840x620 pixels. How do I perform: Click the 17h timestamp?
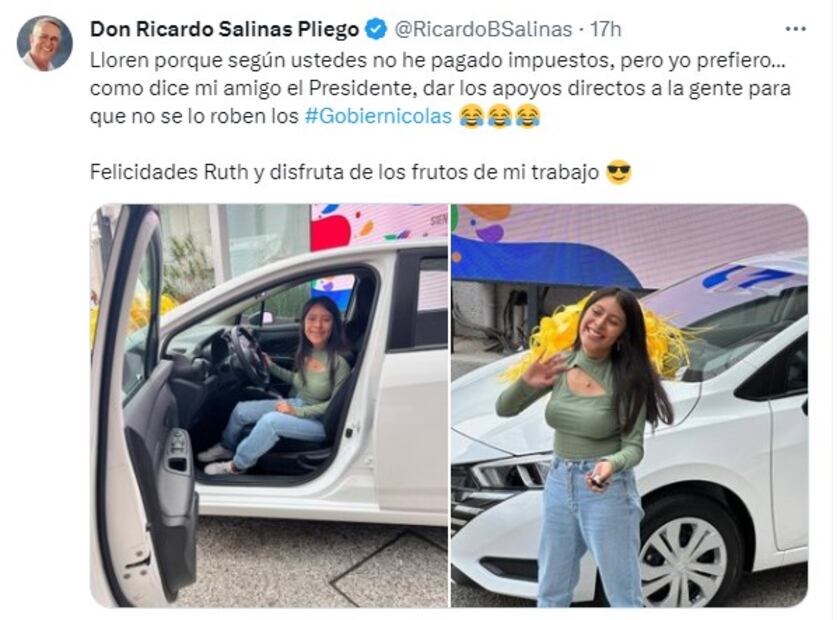coord(606,29)
